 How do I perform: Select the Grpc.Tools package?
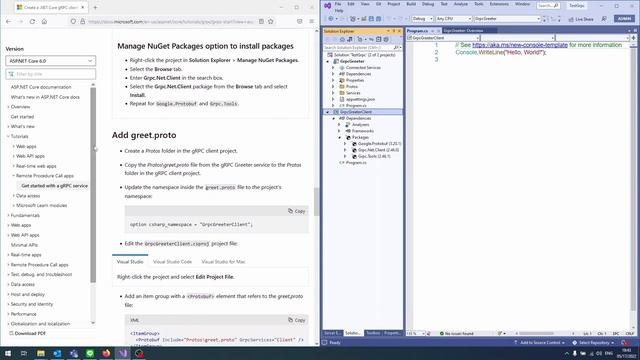point(374,156)
